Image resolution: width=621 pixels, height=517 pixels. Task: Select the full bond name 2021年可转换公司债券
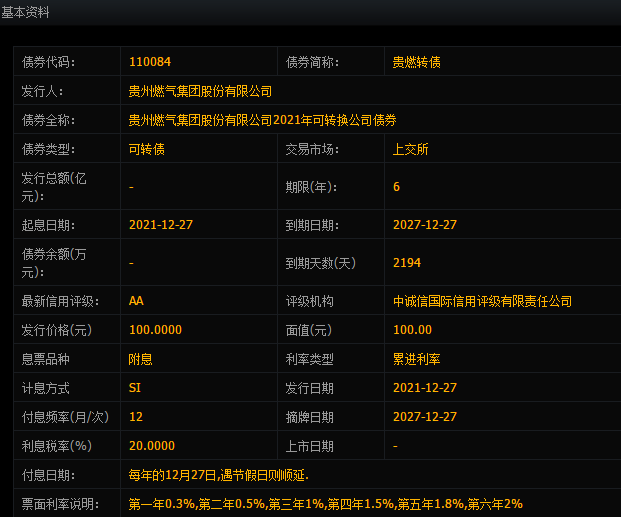point(335,120)
